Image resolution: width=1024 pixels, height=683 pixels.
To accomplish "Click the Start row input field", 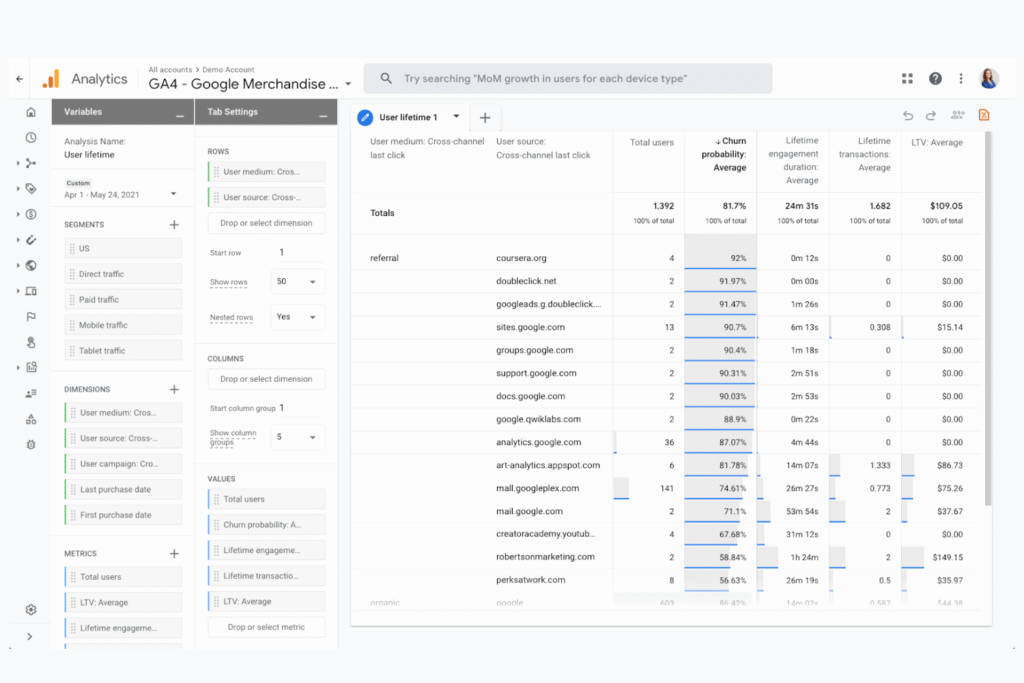I will coord(300,252).
